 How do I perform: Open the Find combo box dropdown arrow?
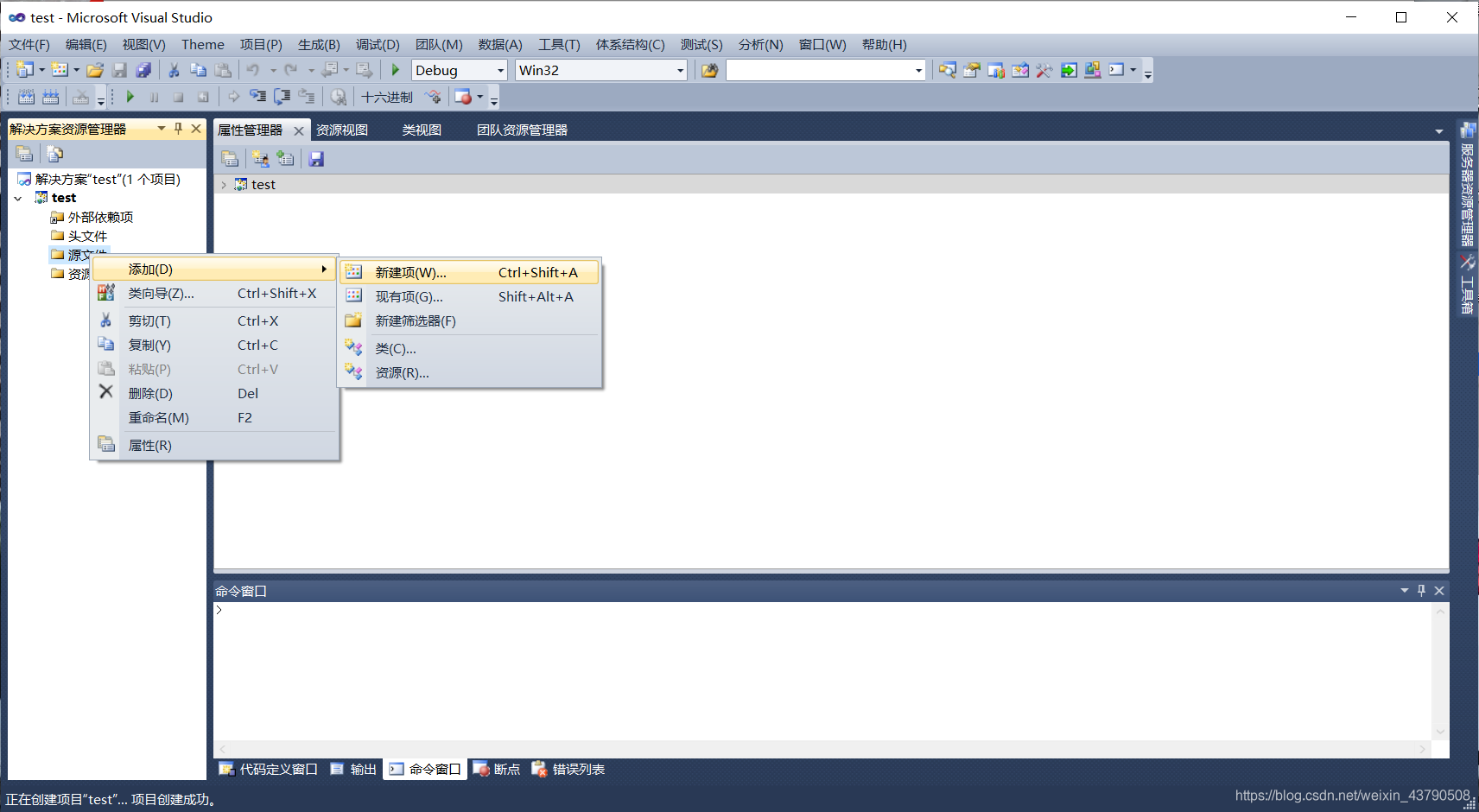click(918, 71)
